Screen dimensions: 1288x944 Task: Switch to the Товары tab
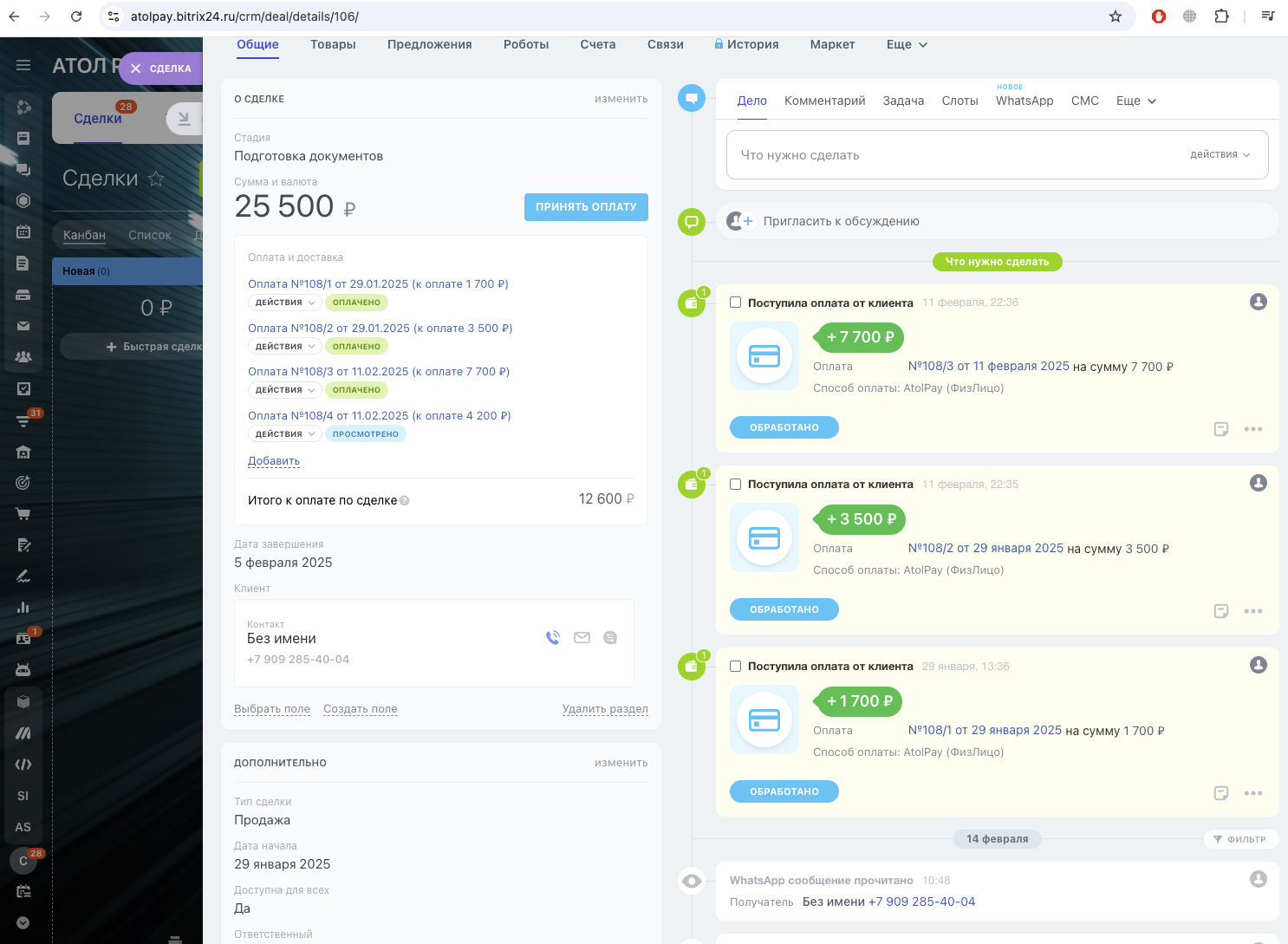333,44
